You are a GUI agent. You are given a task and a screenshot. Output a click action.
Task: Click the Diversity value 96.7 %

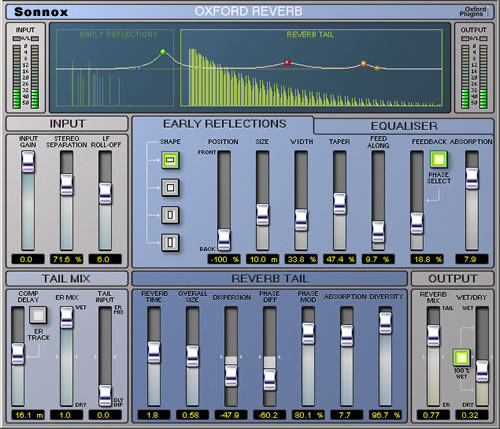[386, 415]
